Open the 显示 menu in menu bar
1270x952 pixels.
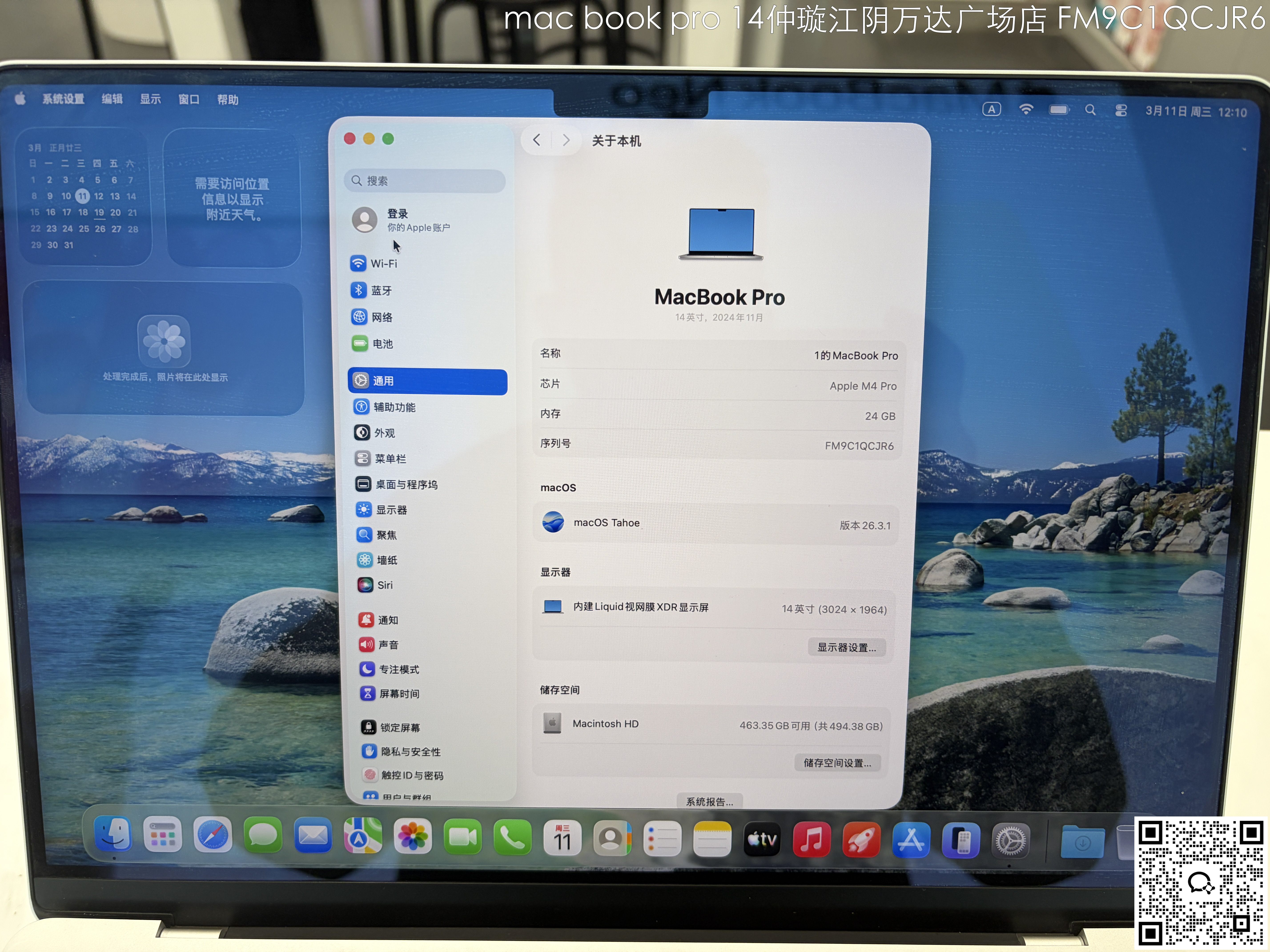[x=151, y=99]
